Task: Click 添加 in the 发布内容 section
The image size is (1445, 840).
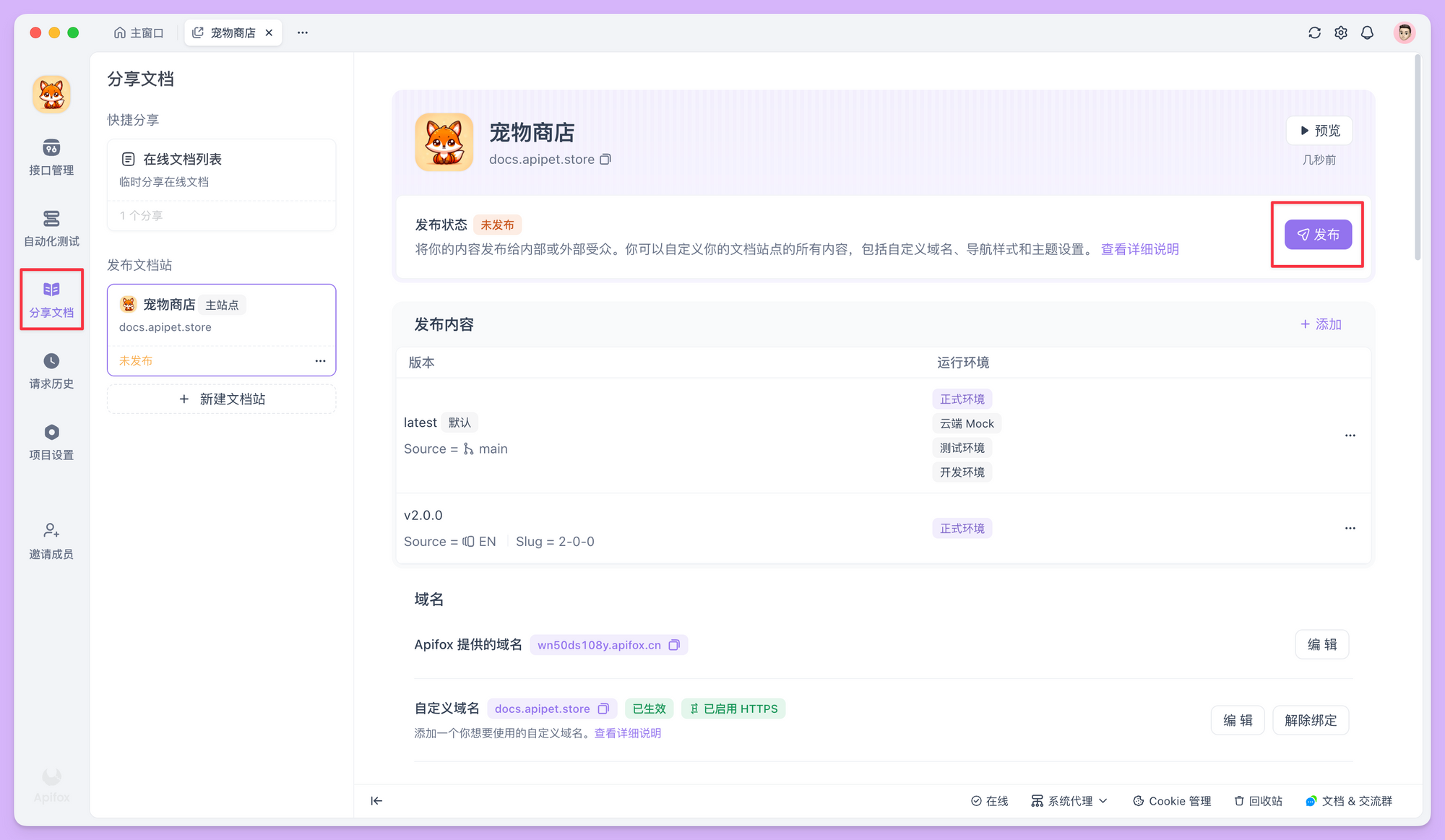Action: (x=1321, y=324)
